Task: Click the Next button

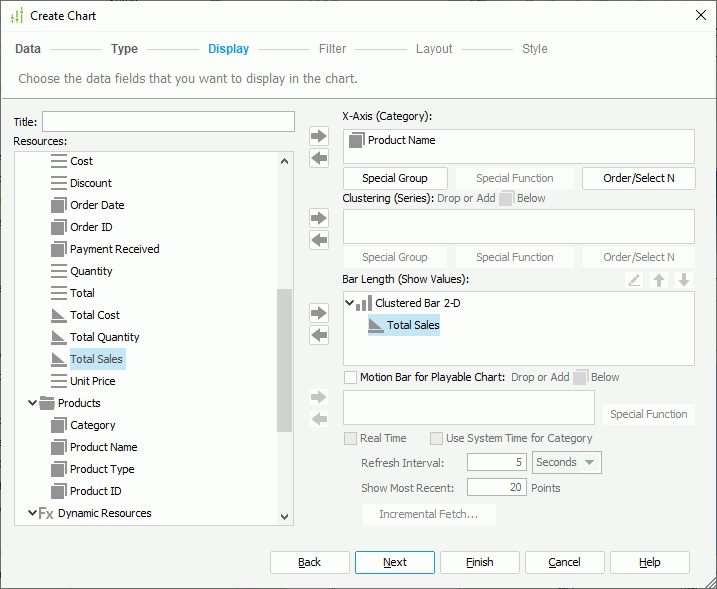Action: coord(395,562)
